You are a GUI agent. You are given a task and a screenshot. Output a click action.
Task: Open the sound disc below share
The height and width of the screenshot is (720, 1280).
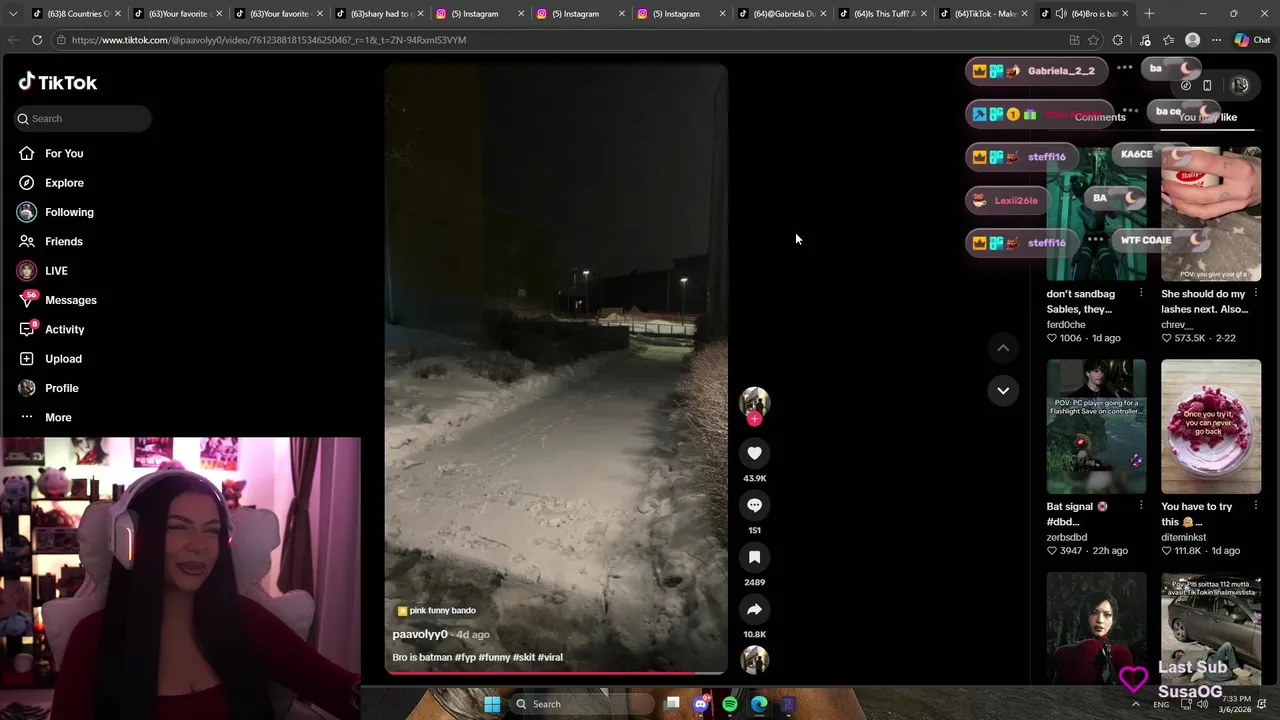[x=754, y=660]
